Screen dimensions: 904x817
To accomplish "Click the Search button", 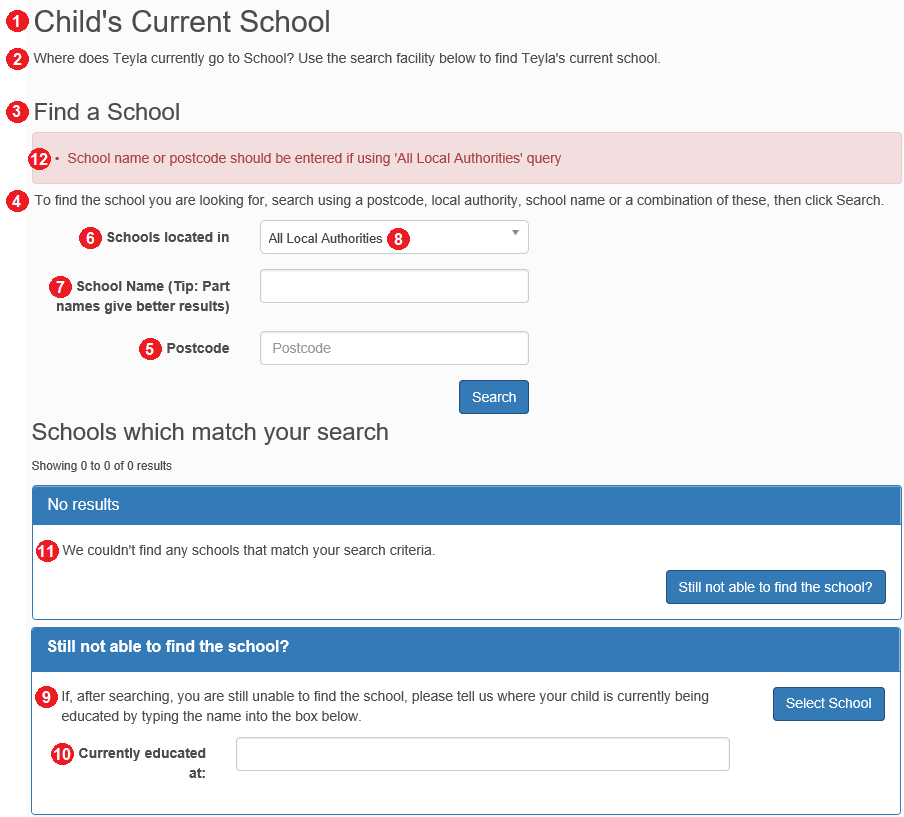I will click(x=494, y=397).
